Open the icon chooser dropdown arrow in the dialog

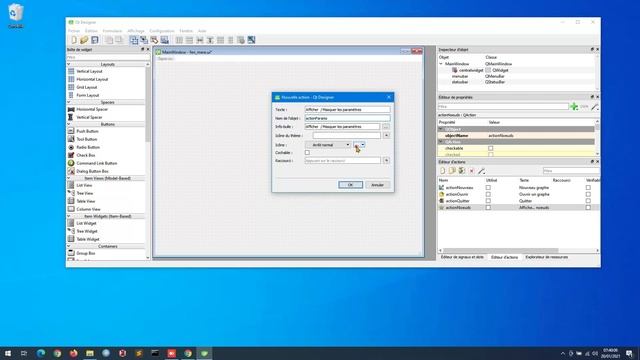(x=363, y=144)
